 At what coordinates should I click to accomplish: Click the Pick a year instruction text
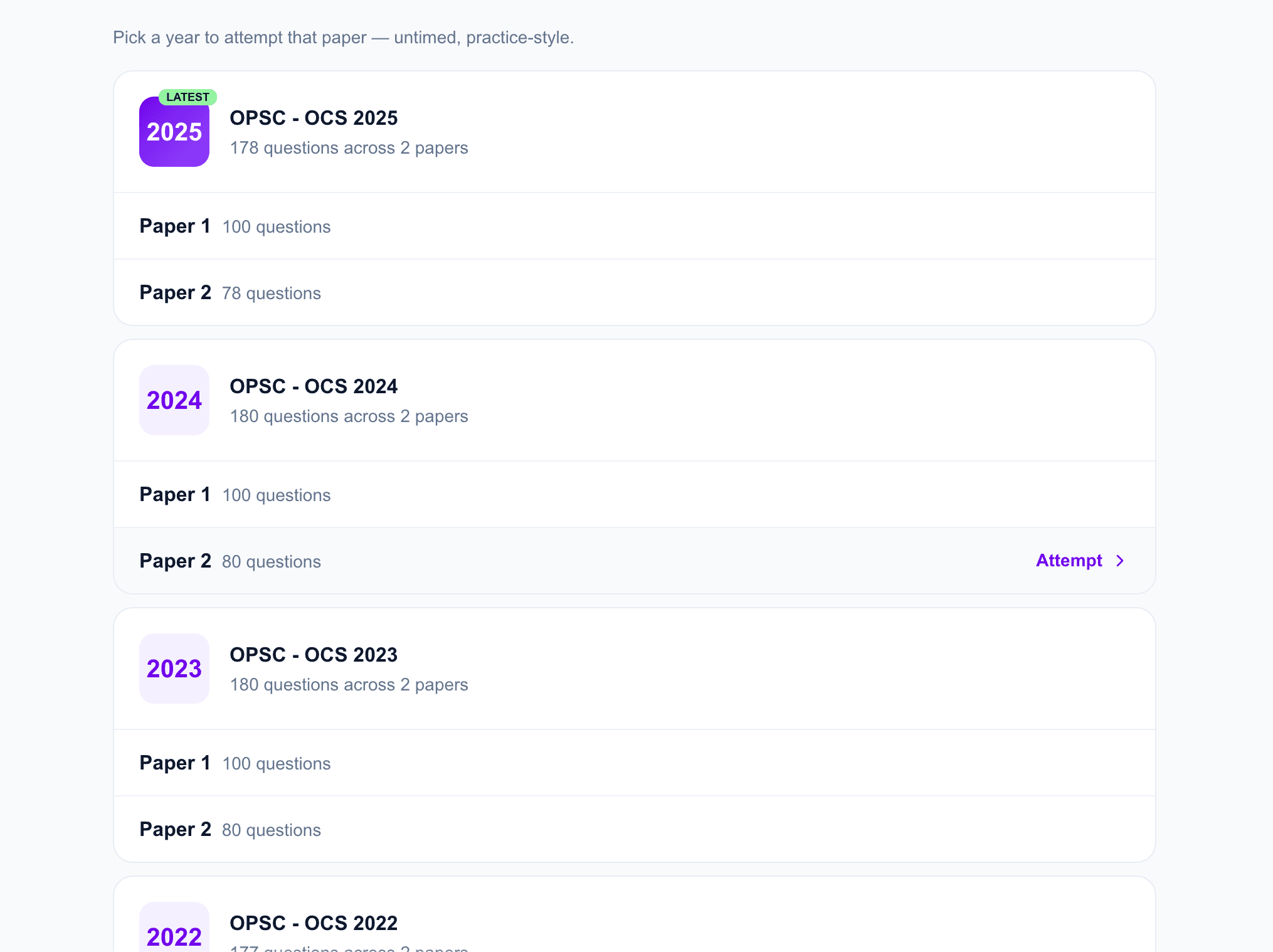click(x=343, y=38)
